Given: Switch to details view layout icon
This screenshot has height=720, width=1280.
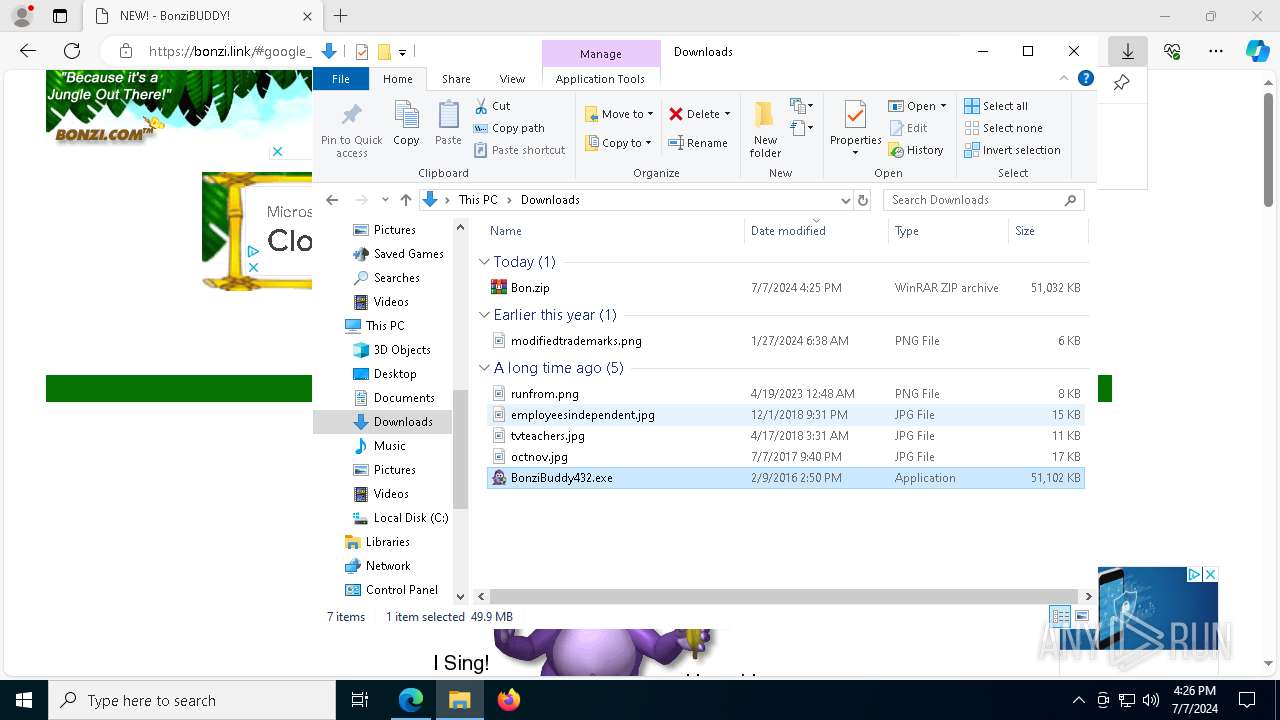Looking at the screenshot, I should (1059, 617).
